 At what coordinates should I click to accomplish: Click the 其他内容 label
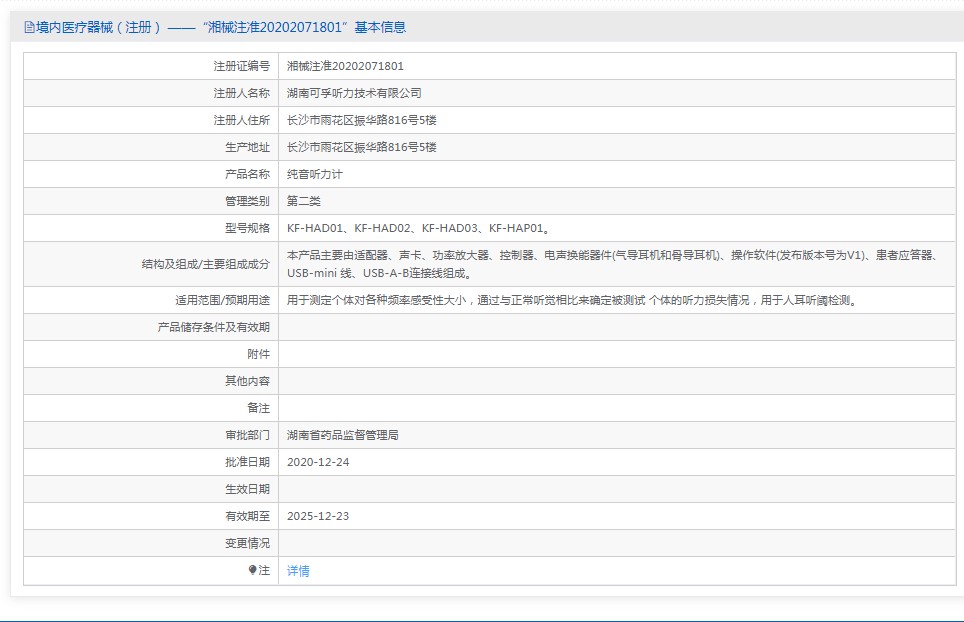pos(247,382)
